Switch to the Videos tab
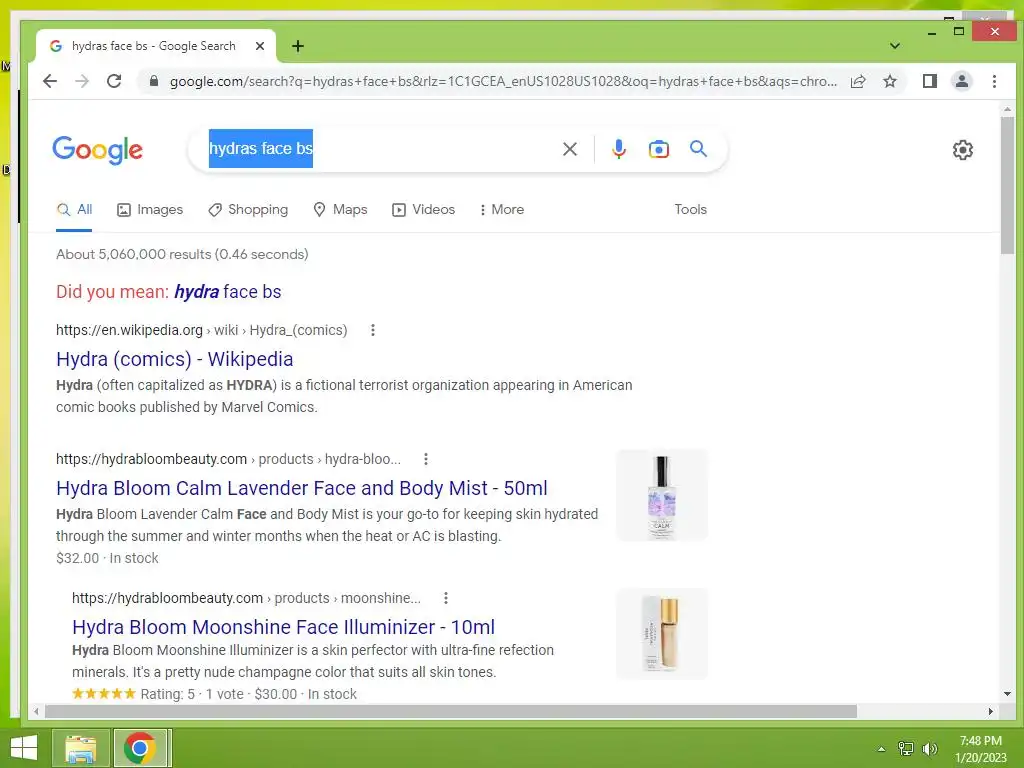1024x768 pixels. [423, 210]
